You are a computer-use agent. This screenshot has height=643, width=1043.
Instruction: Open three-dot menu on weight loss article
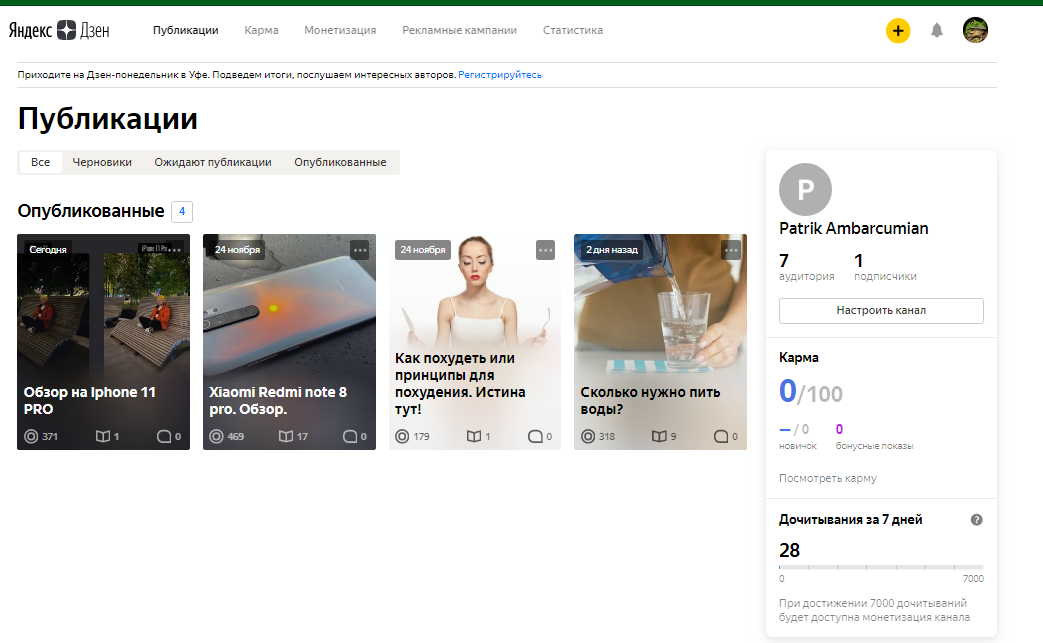pyautogui.click(x=545, y=250)
